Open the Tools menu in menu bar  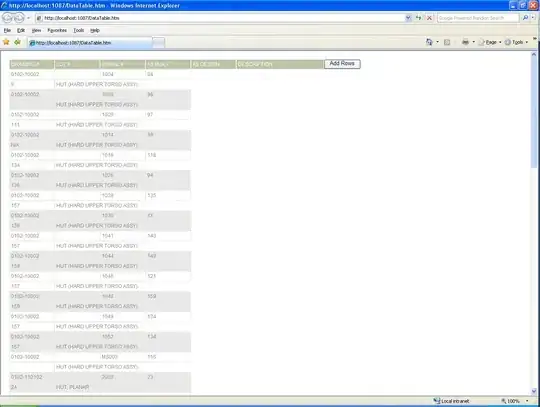click(79, 30)
